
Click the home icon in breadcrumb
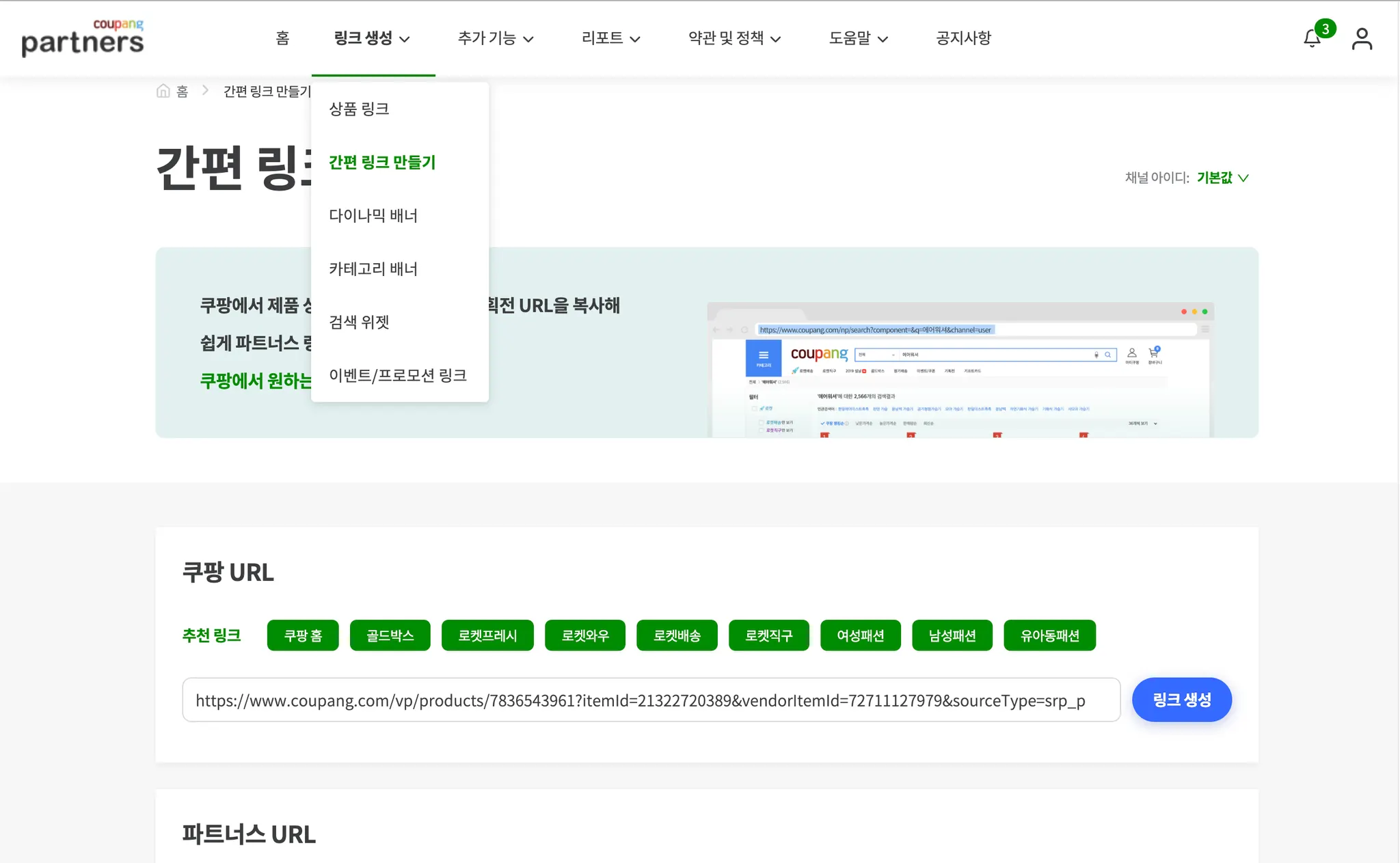(x=163, y=91)
